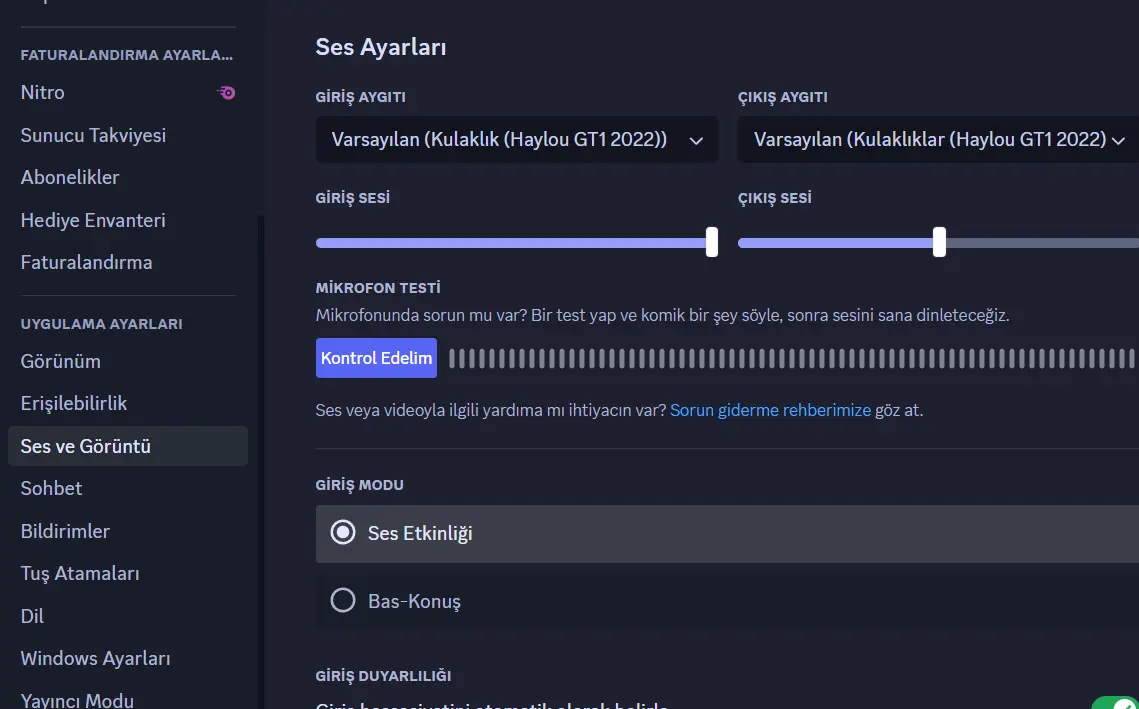This screenshot has width=1139, height=709.
Task: Click the Nitro badge icon in sidebar
Action: click(x=226, y=93)
